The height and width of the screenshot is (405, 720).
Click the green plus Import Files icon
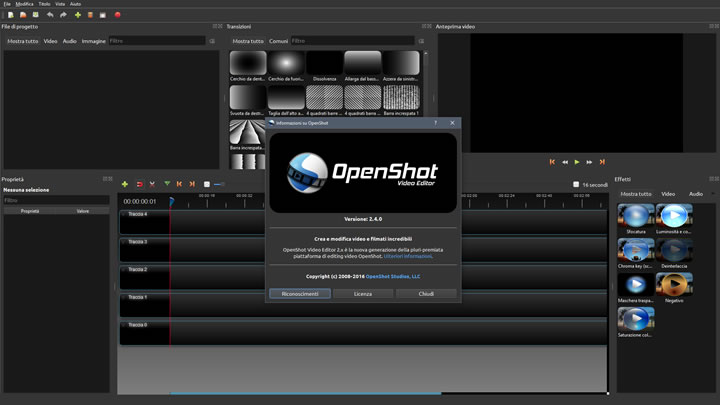coord(78,15)
